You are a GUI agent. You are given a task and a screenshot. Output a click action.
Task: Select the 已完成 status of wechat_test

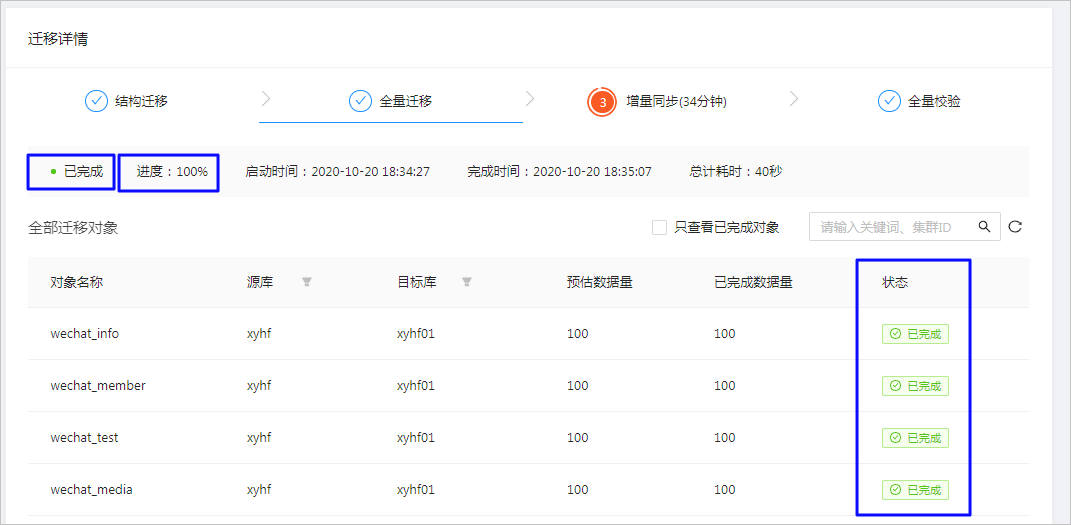915,438
